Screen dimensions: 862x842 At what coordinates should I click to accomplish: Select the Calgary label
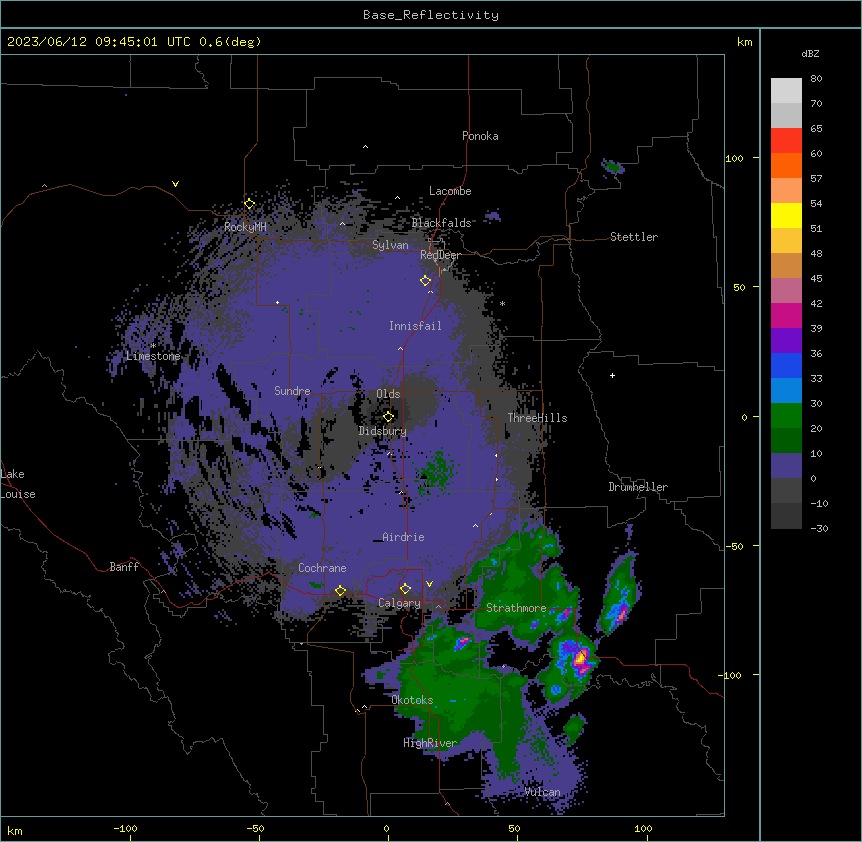pos(399,603)
